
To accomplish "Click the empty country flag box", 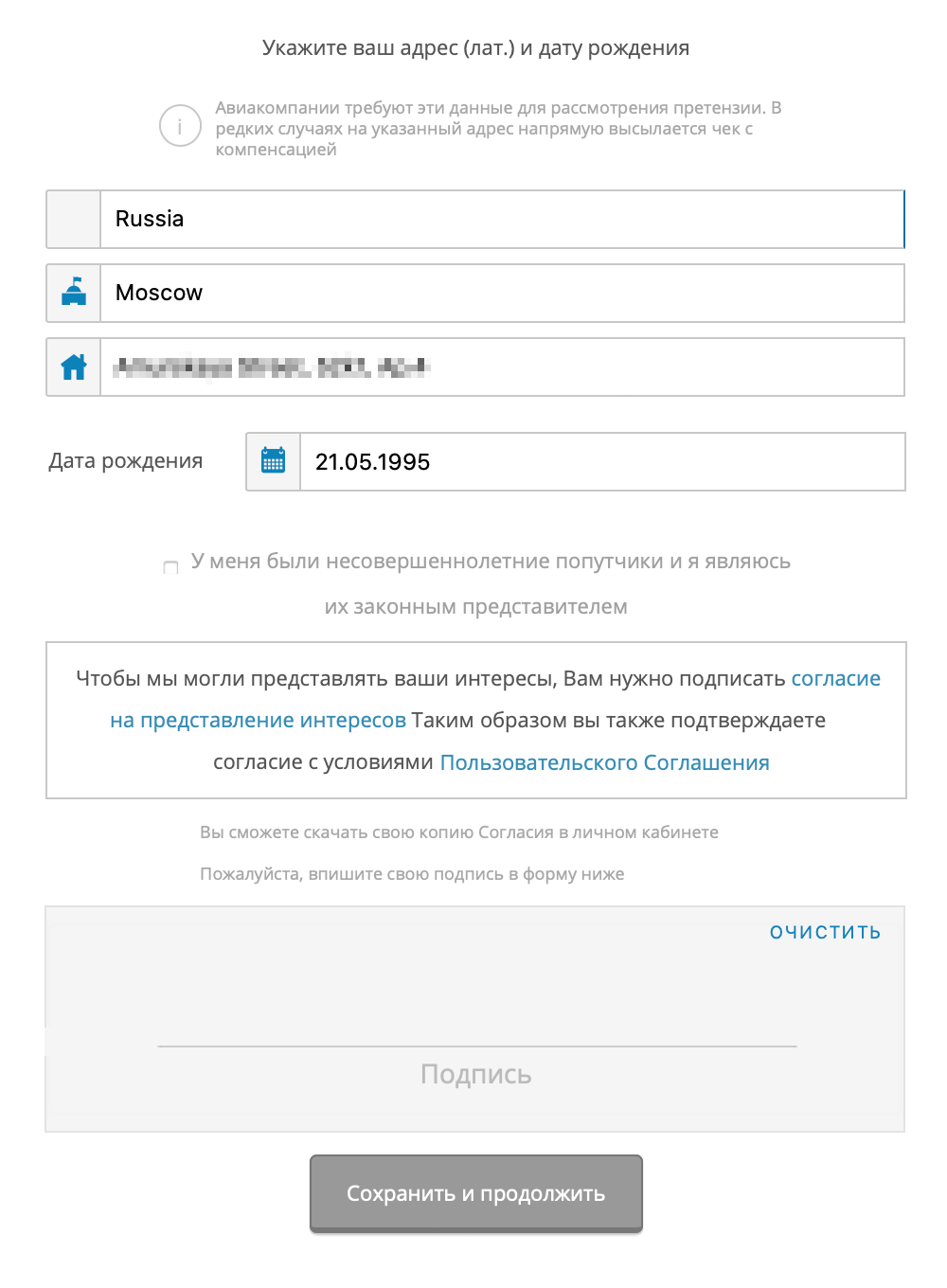I will click(x=74, y=220).
